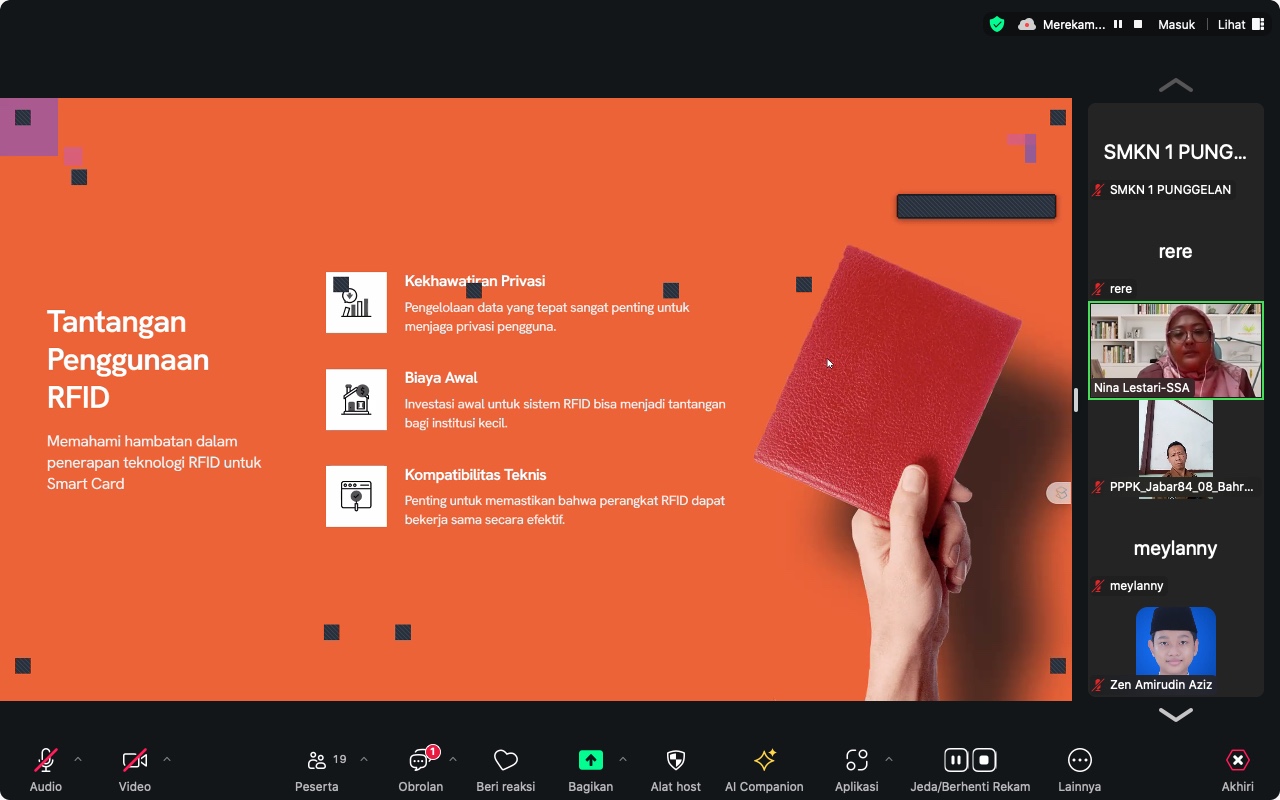Stop recording from top status bar
The height and width of the screenshot is (800, 1280).
(x=1138, y=24)
